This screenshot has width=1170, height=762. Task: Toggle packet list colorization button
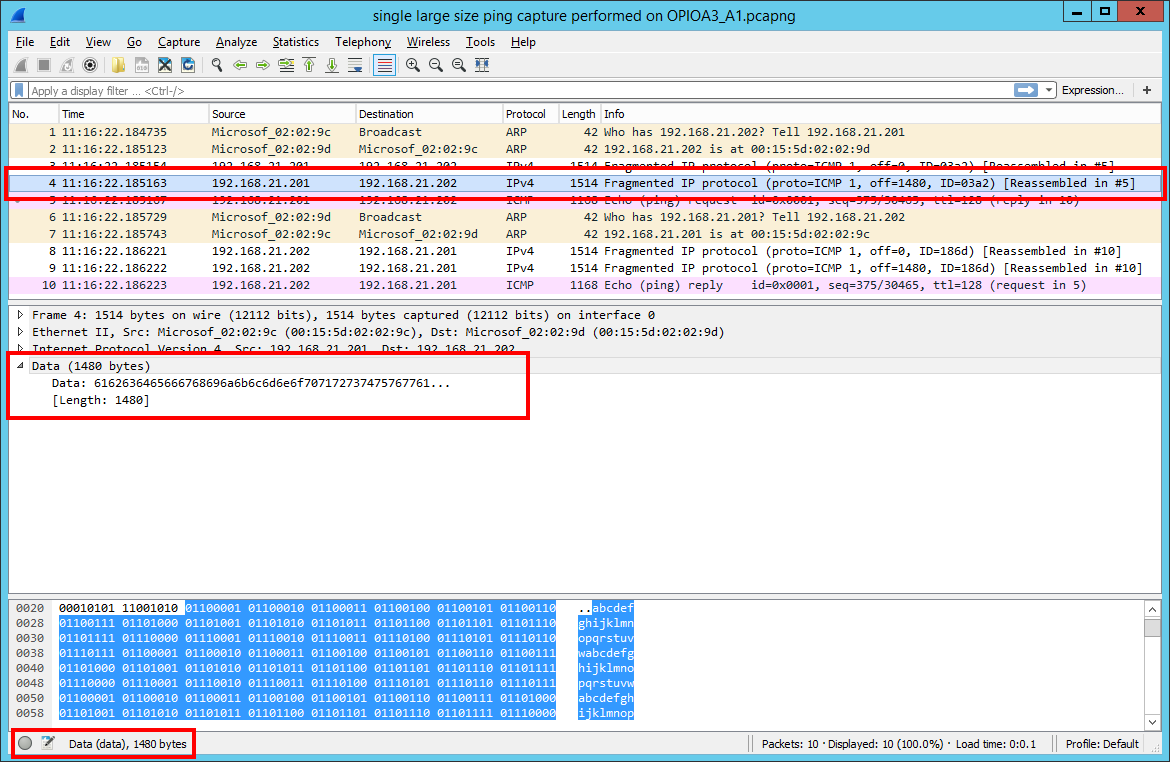tap(384, 65)
